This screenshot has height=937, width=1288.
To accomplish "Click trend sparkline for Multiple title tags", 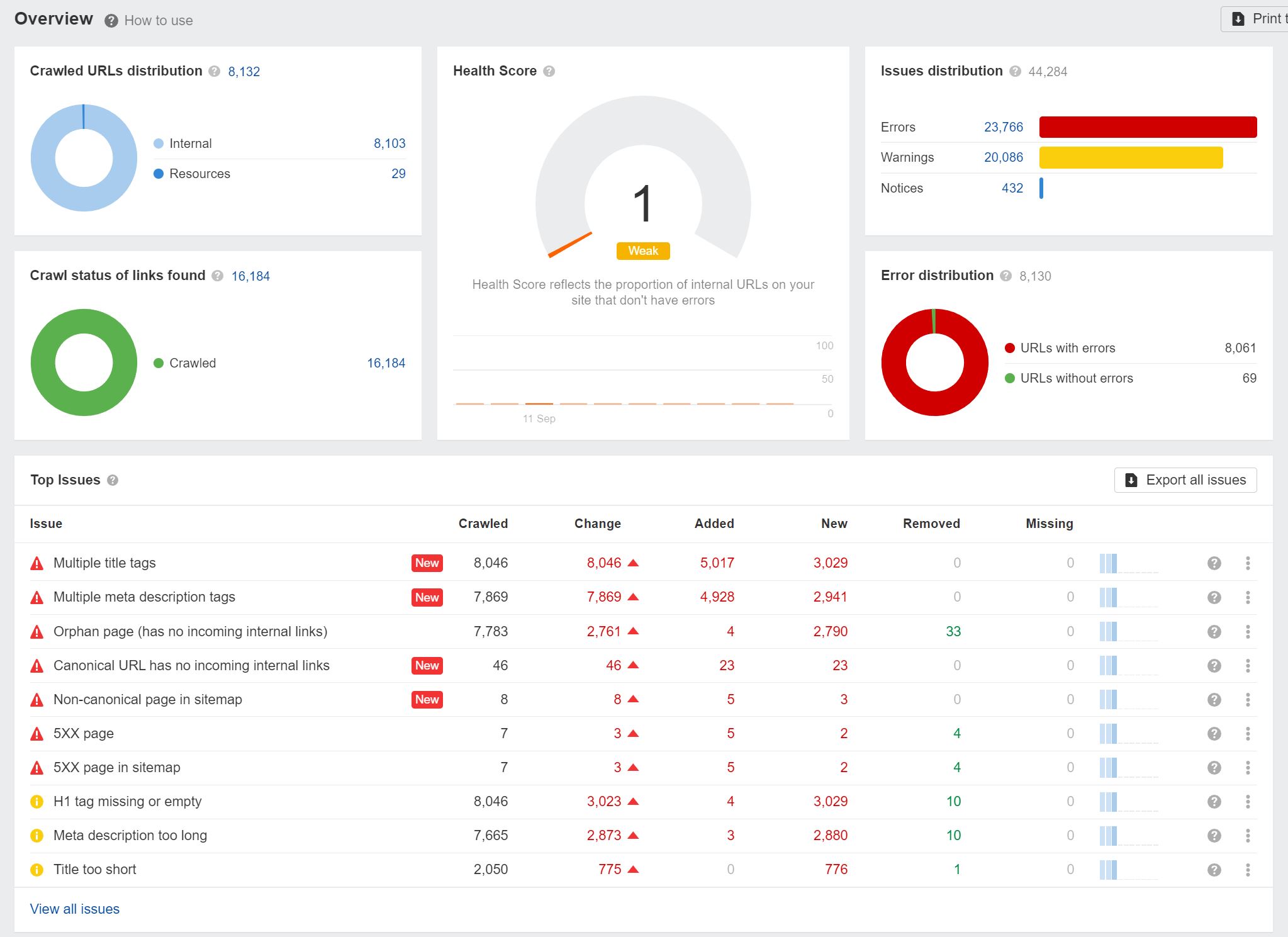I will click(x=1129, y=563).
